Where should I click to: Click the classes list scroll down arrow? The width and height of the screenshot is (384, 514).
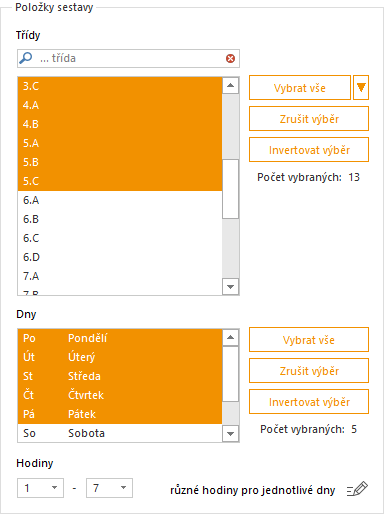click(x=230, y=287)
